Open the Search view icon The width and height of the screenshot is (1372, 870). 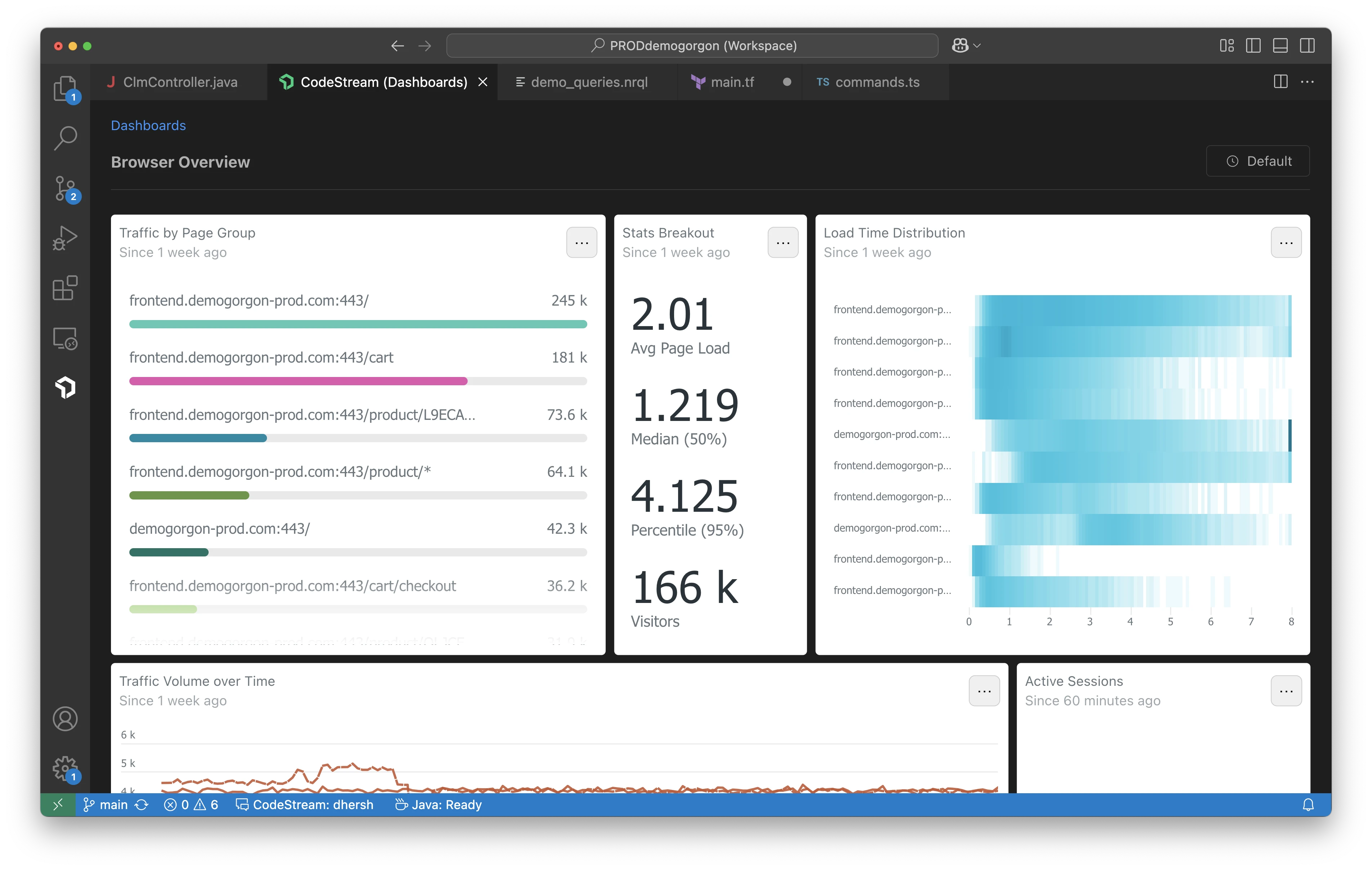[65, 137]
